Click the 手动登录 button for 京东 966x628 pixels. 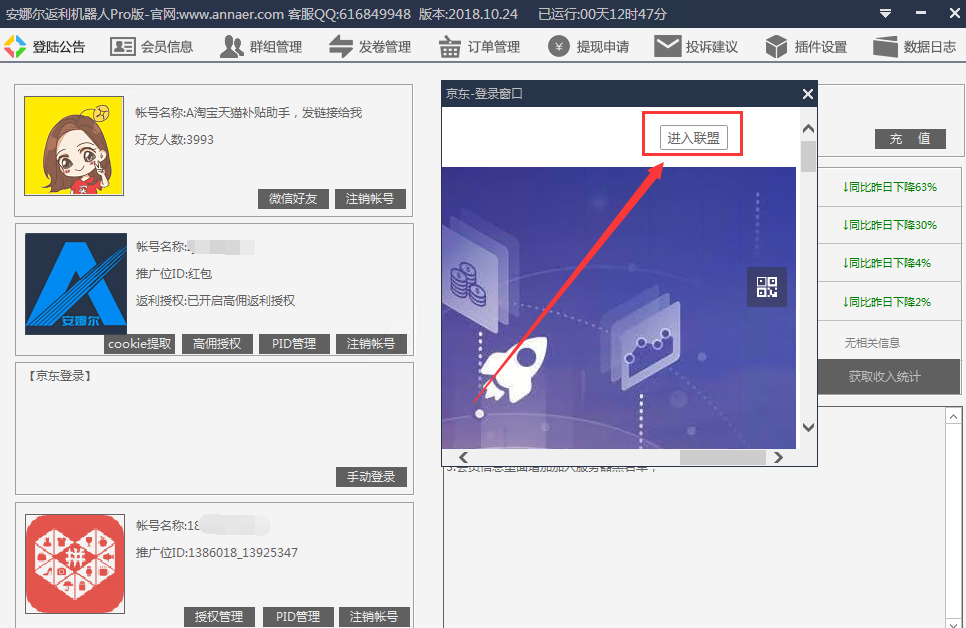[371, 477]
